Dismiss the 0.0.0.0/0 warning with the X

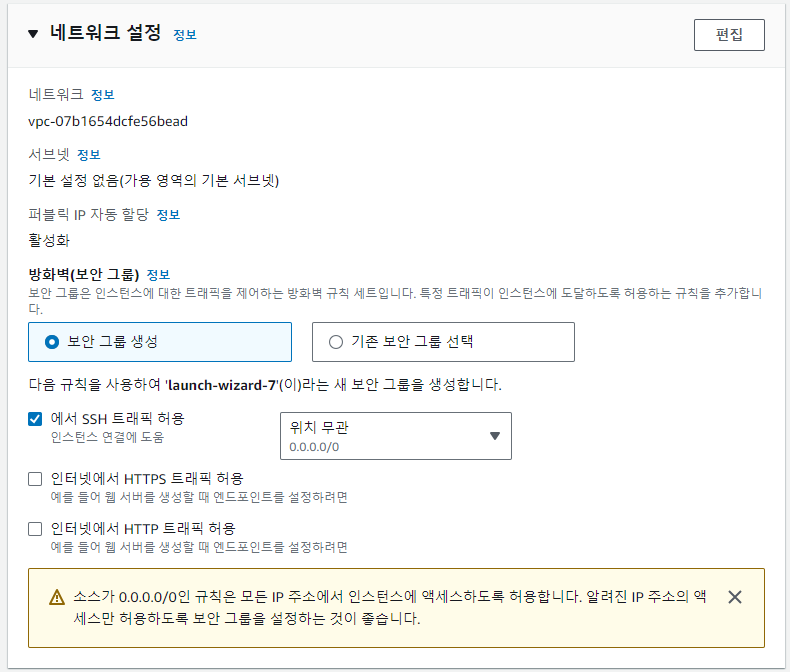pos(735,597)
